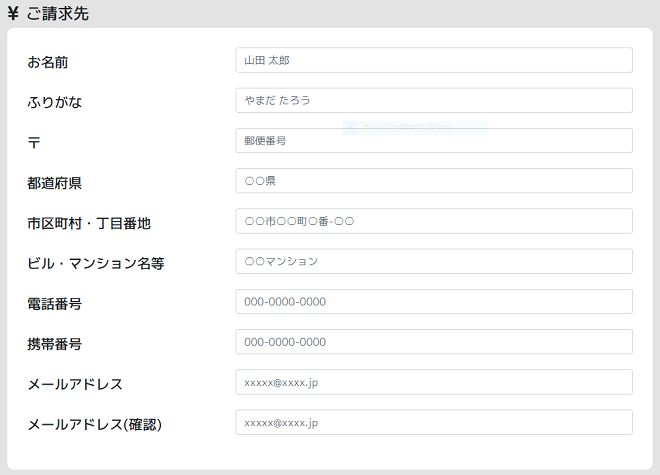Click the 携帯番号 field label
660x475 pixels.
coord(55,344)
